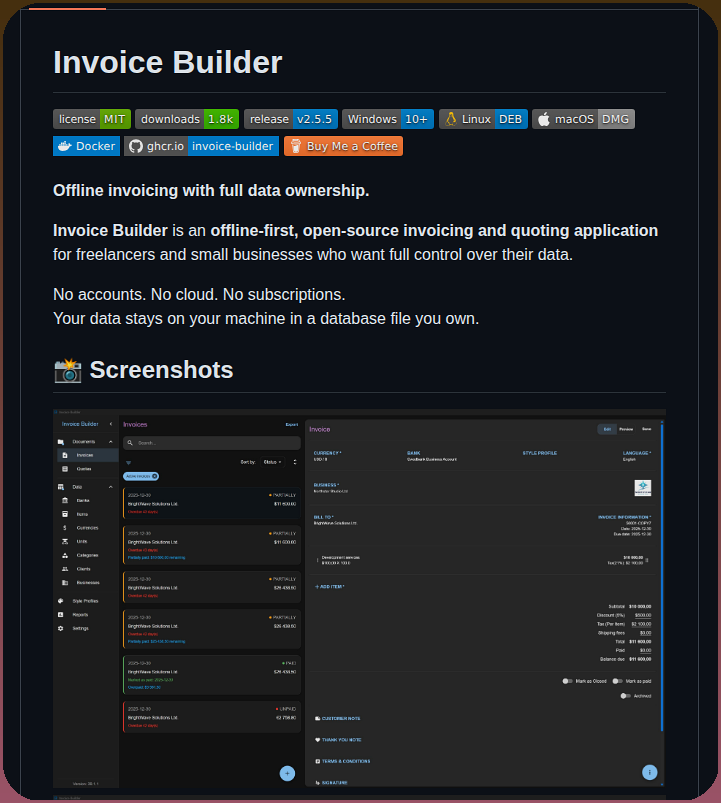Click the downloads 1.8k badge
Viewport: 721px width, 803px height.
pos(187,119)
